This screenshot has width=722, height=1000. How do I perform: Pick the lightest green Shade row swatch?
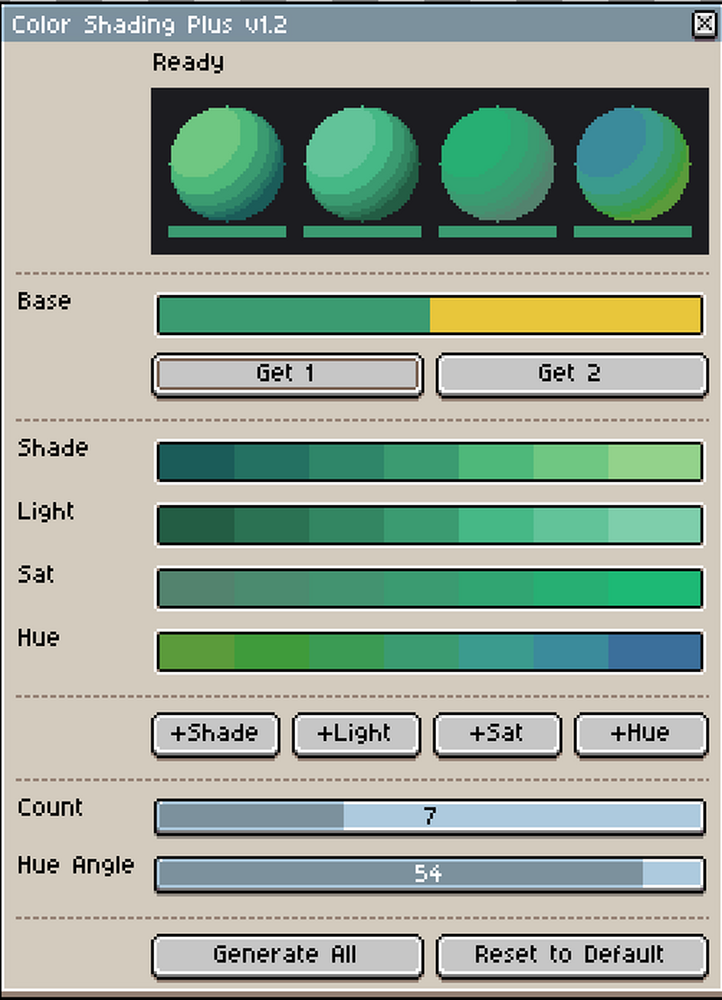click(x=654, y=462)
